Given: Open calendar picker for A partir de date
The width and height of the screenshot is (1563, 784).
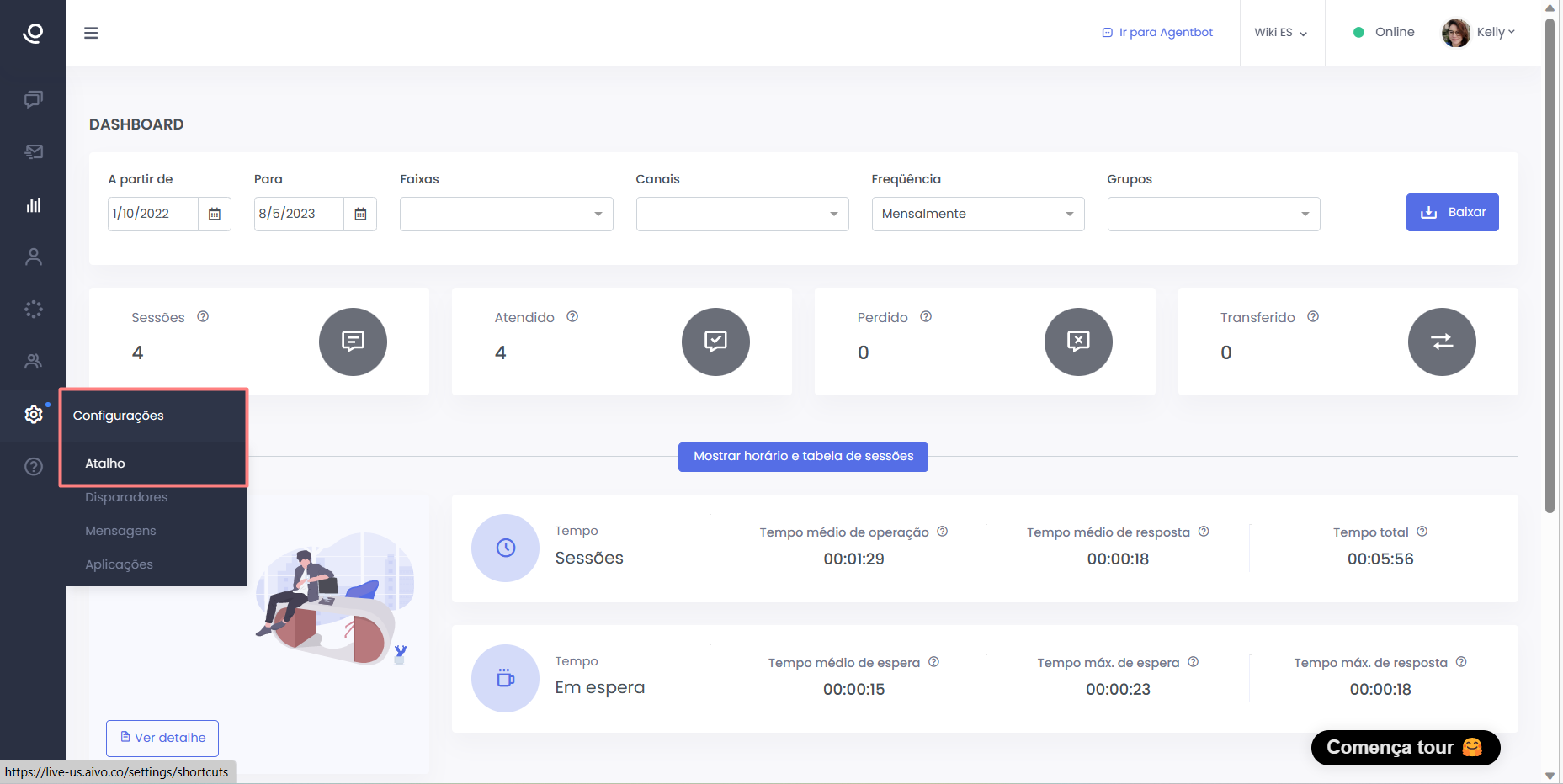Looking at the screenshot, I should [215, 215].
